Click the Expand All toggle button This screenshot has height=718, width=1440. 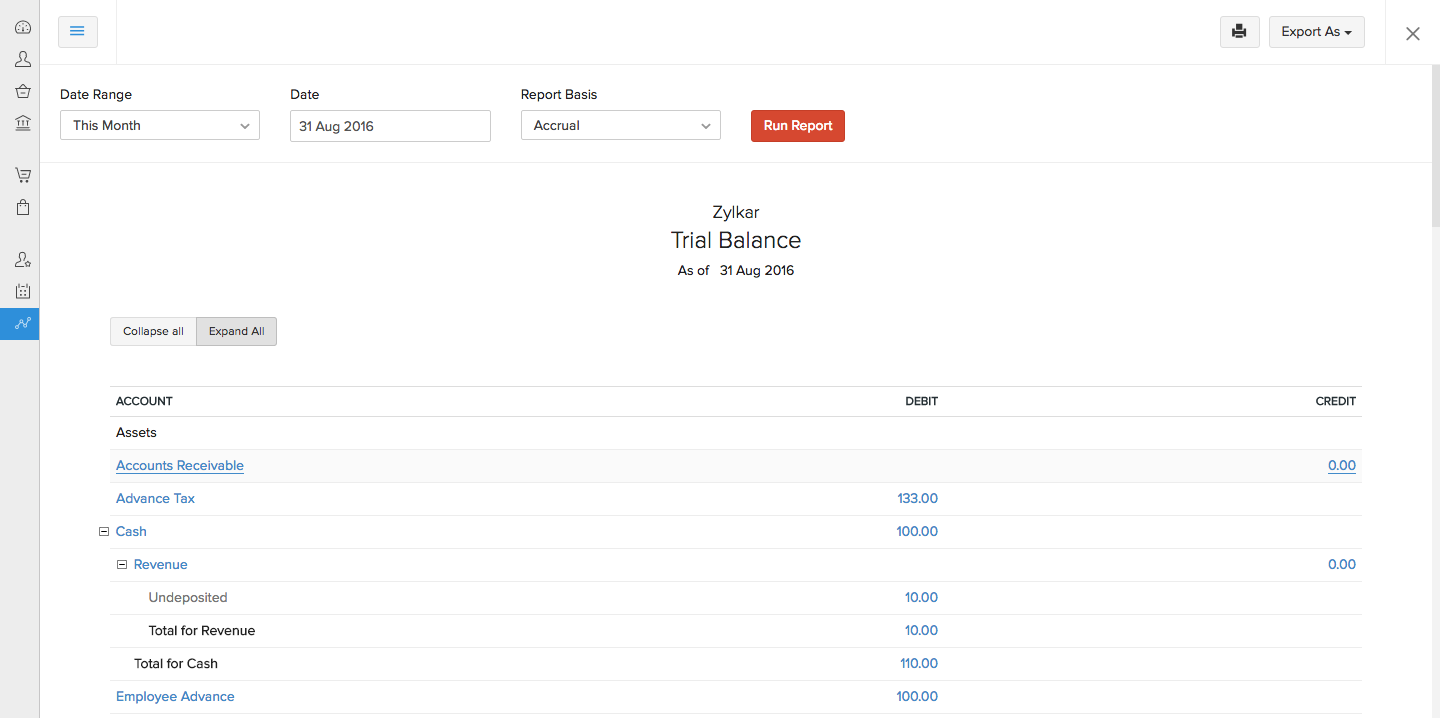point(236,332)
